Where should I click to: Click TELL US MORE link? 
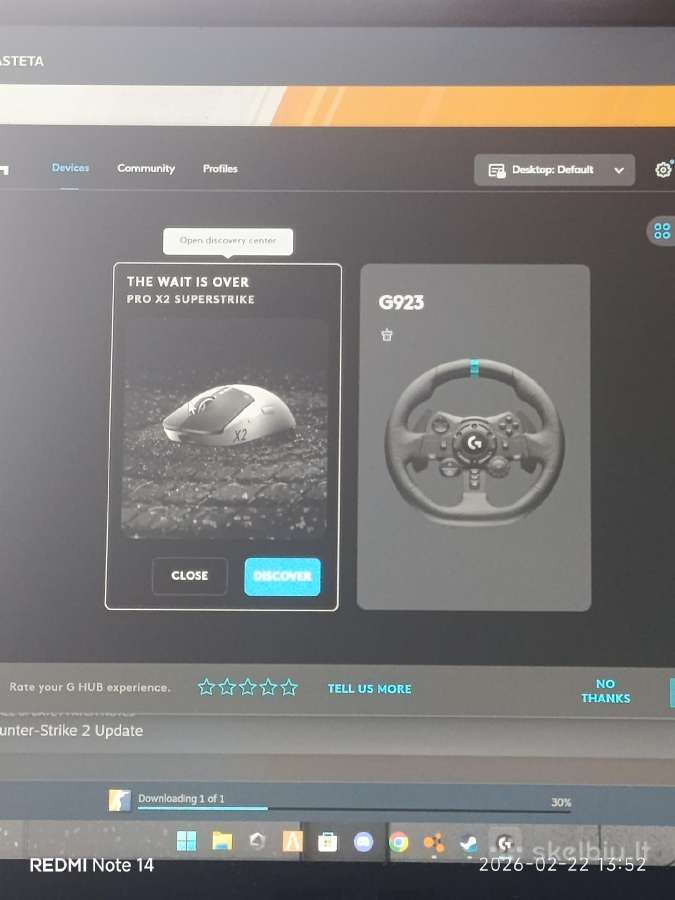pos(369,689)
